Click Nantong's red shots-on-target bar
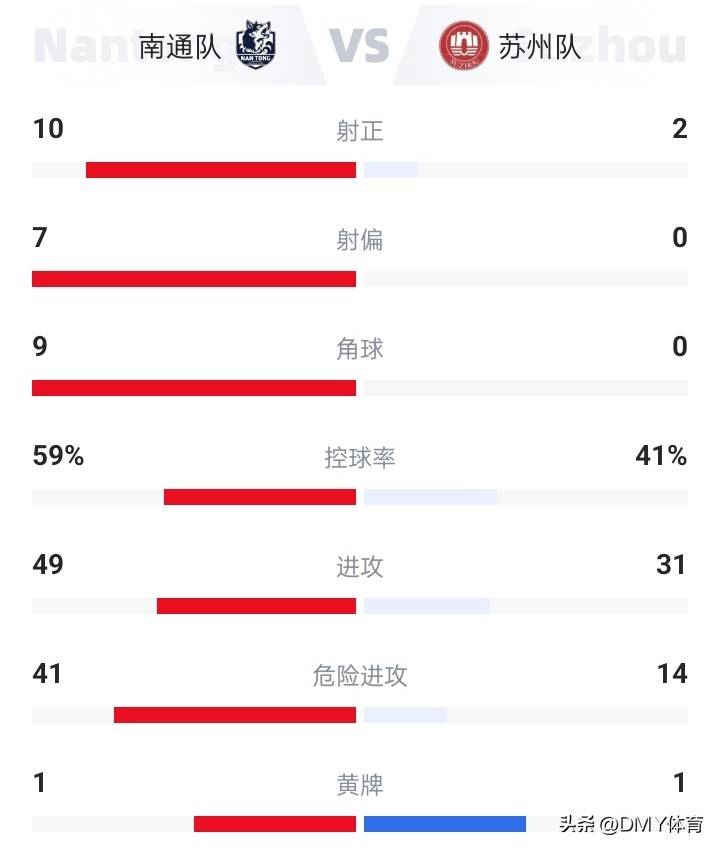Image resolution: width=720 pixels, height=850 pixels. pyautogui.click(x=221, y=170)
